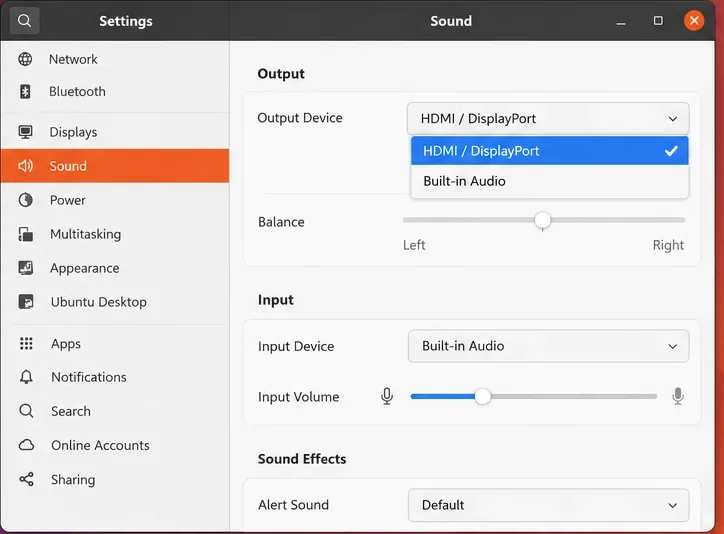This screenshot has width=724, height=534.
Task: Close the Settings window
Action: (694, 21)
